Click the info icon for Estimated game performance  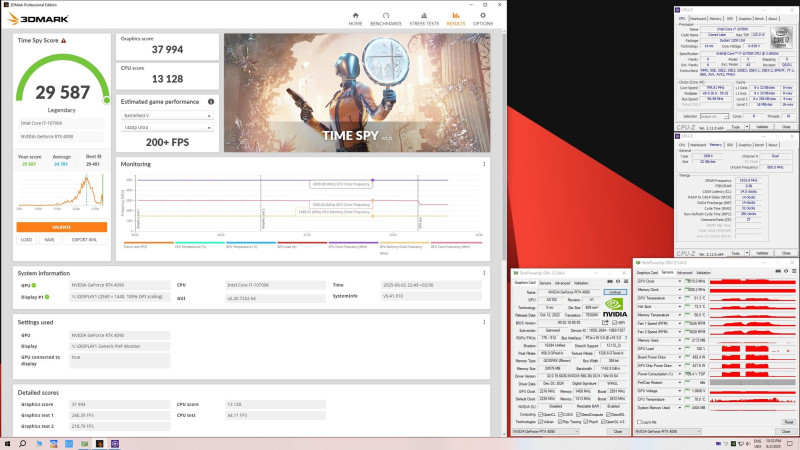(x=211, y=102)
